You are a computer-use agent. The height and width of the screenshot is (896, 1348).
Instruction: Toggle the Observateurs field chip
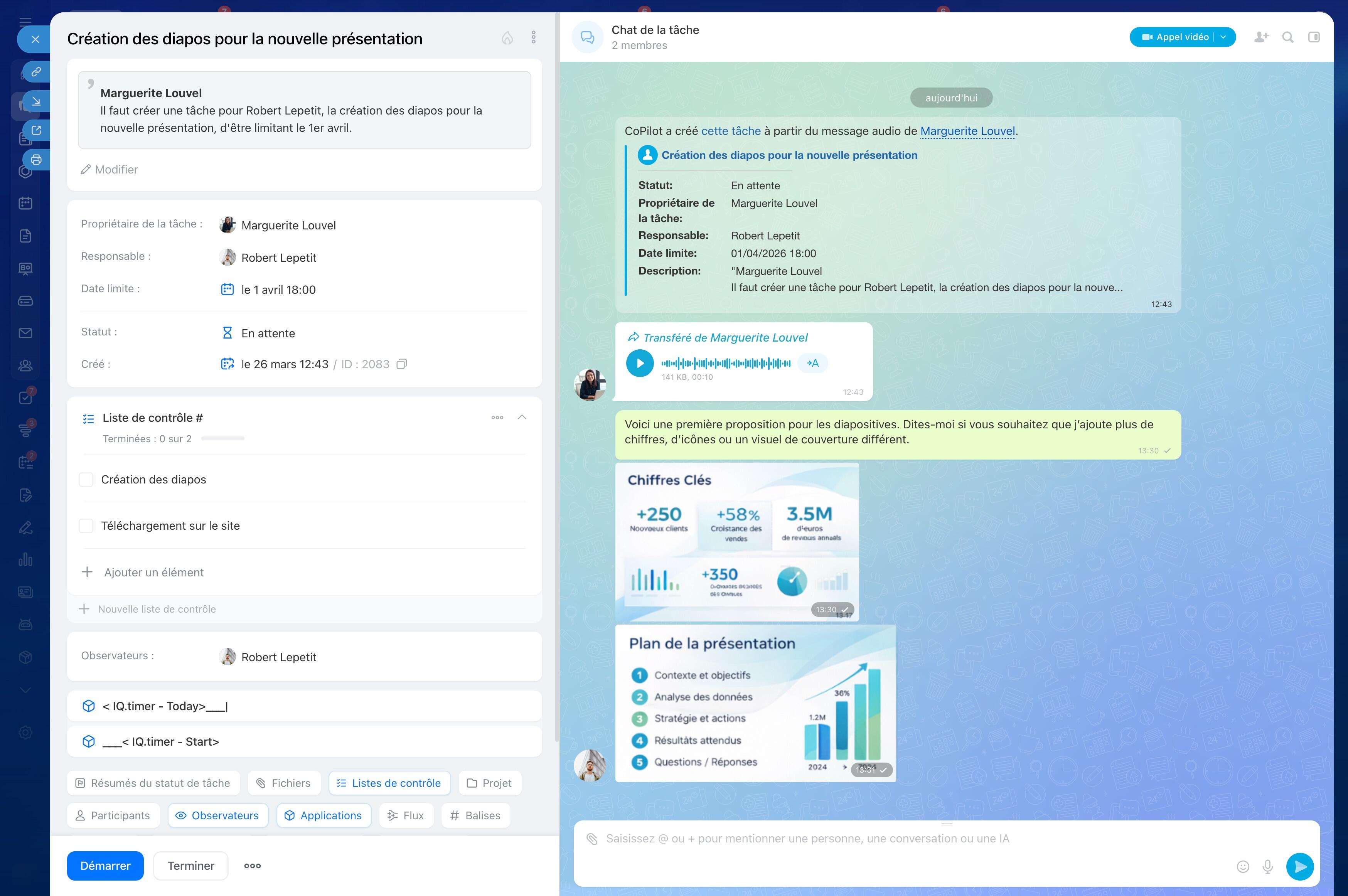click(217, 815)
